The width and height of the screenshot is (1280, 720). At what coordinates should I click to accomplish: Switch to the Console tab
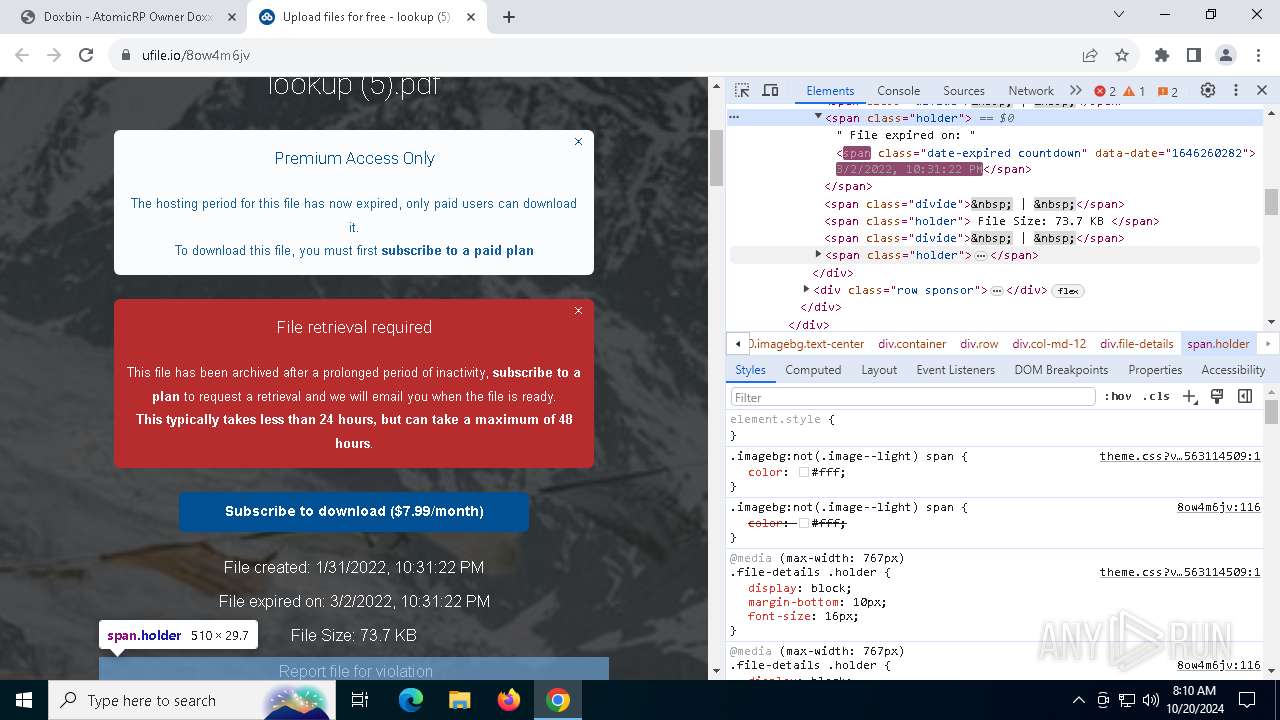coord(898,90)
